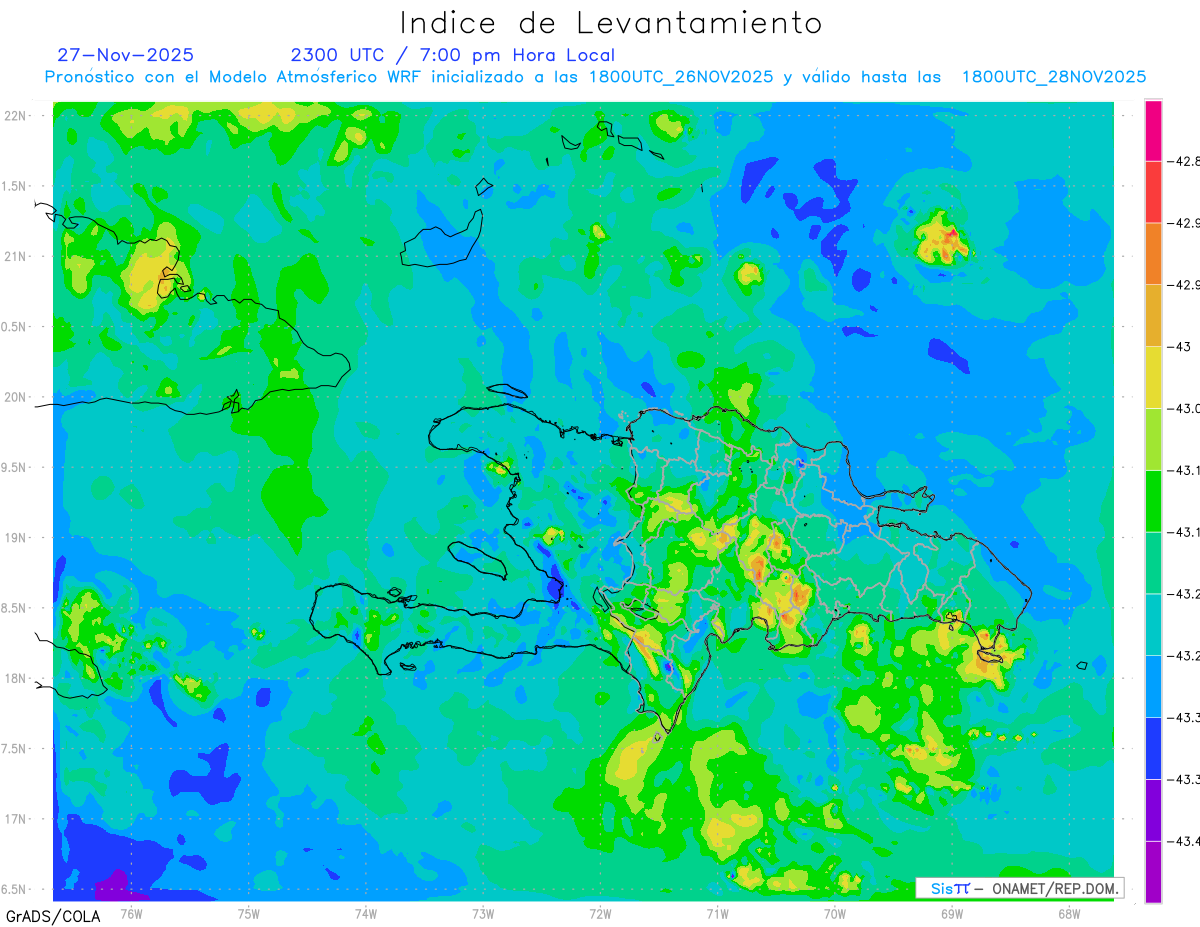Click the "73W" longitude label
Screen dimensions: 1200x927
tap(483, 913)
